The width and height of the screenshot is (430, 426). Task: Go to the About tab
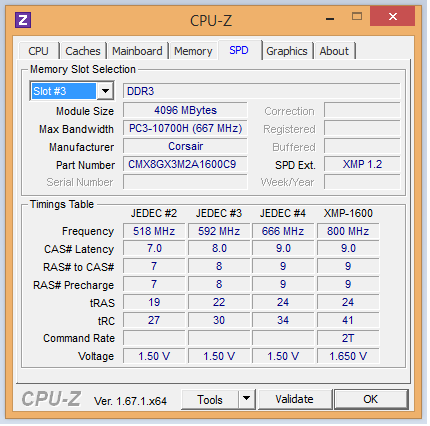point(334,51)
